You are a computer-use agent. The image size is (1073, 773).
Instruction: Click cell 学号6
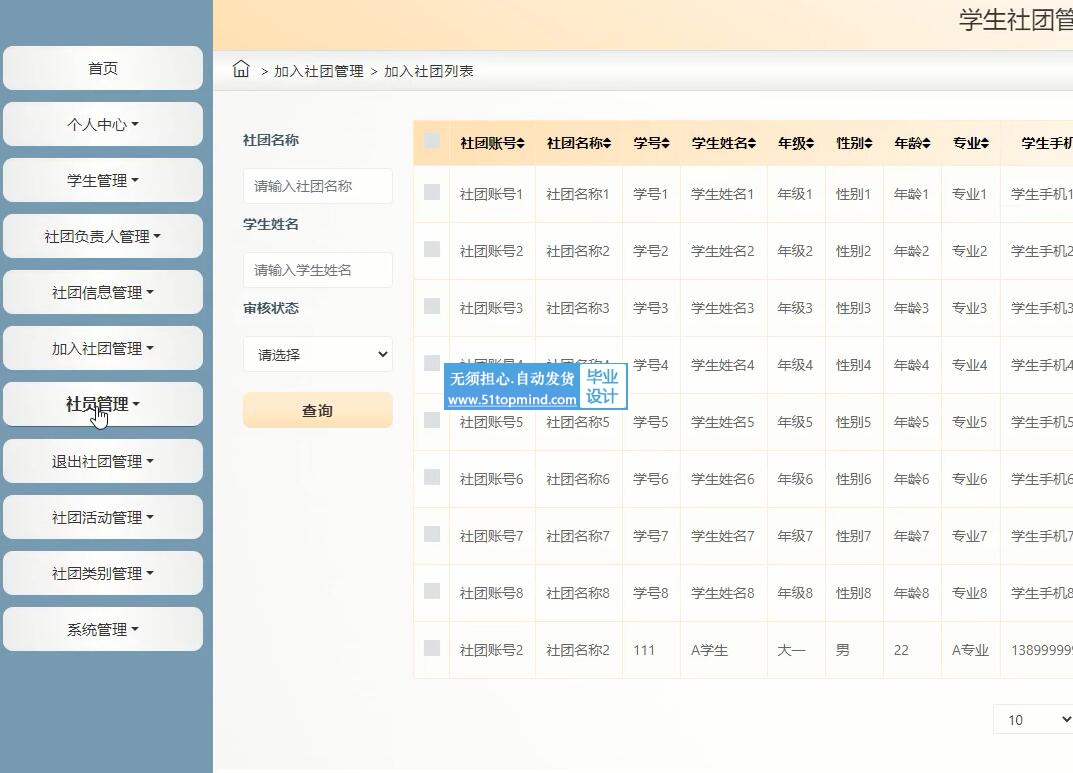tap(651, 480)
